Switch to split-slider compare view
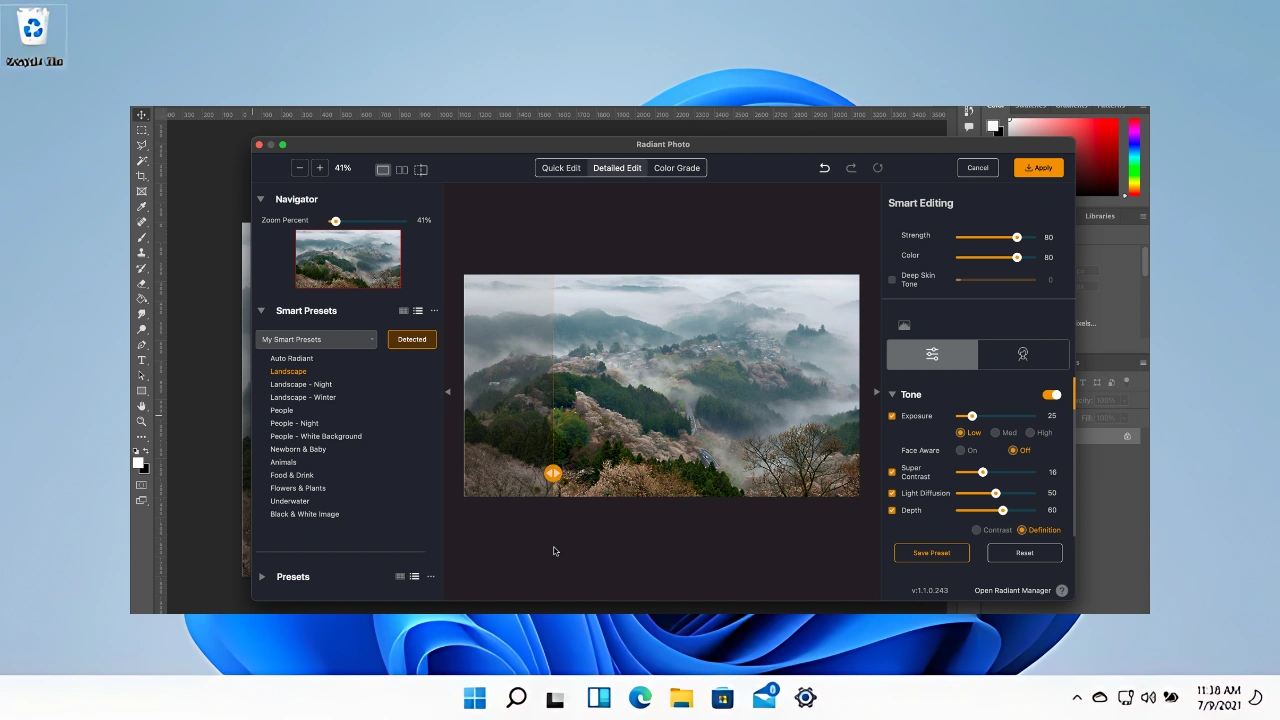 click(421, 169)
